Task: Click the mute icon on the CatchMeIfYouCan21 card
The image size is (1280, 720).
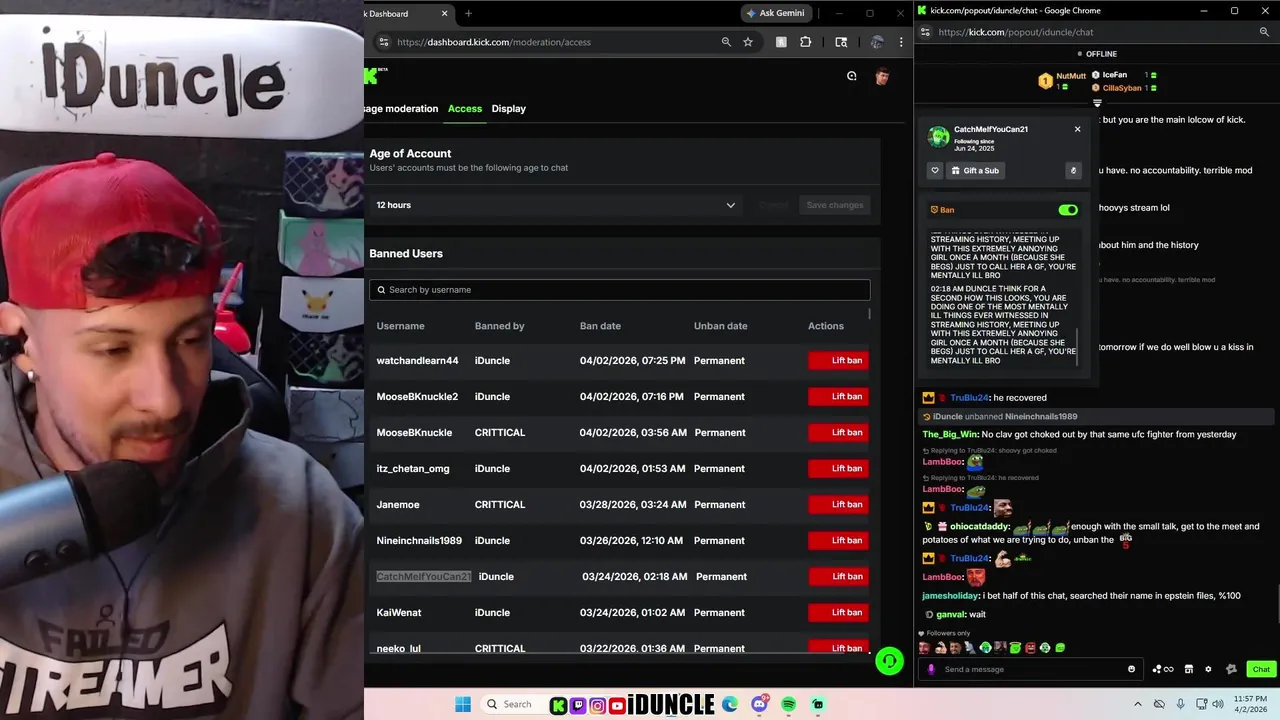Action: (x=1073, y=170)
